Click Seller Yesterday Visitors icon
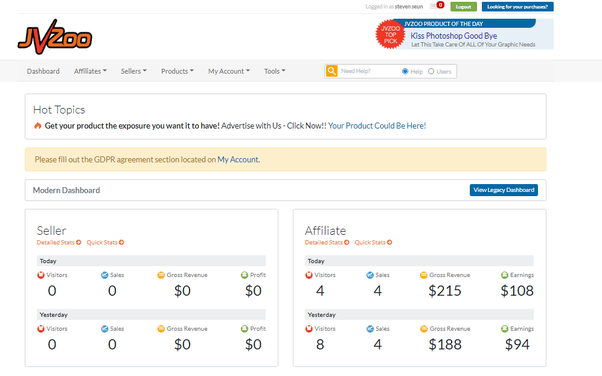602x376 pixels. pyautogui.click(x=41, y=329)
